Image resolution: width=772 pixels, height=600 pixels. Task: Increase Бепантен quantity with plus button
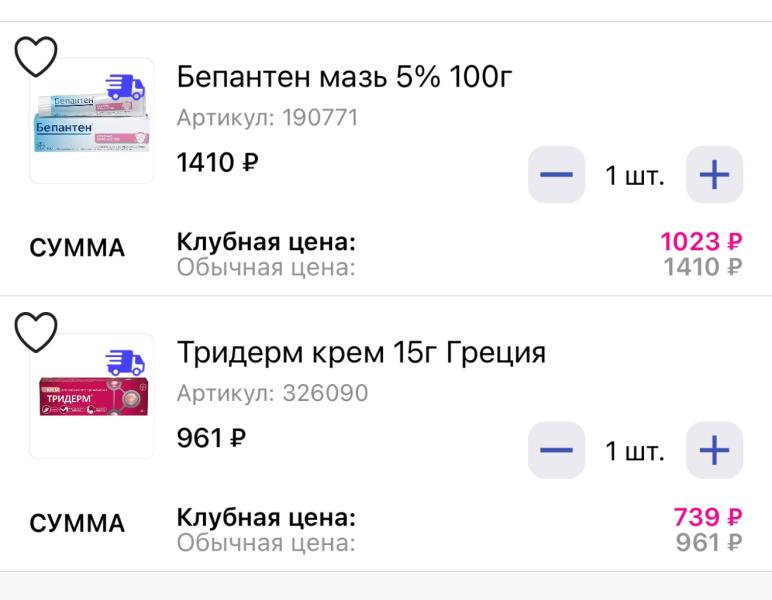point(714,174)
